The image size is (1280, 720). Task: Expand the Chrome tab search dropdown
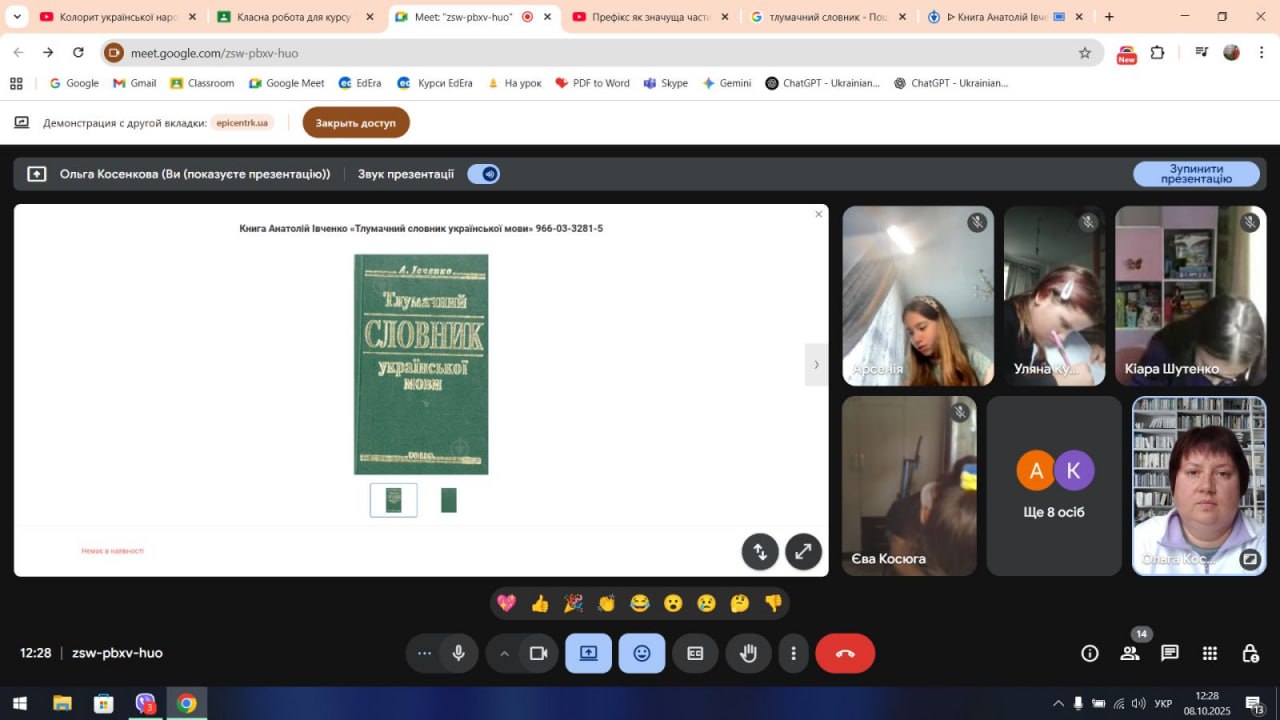[x=17, y=17]
